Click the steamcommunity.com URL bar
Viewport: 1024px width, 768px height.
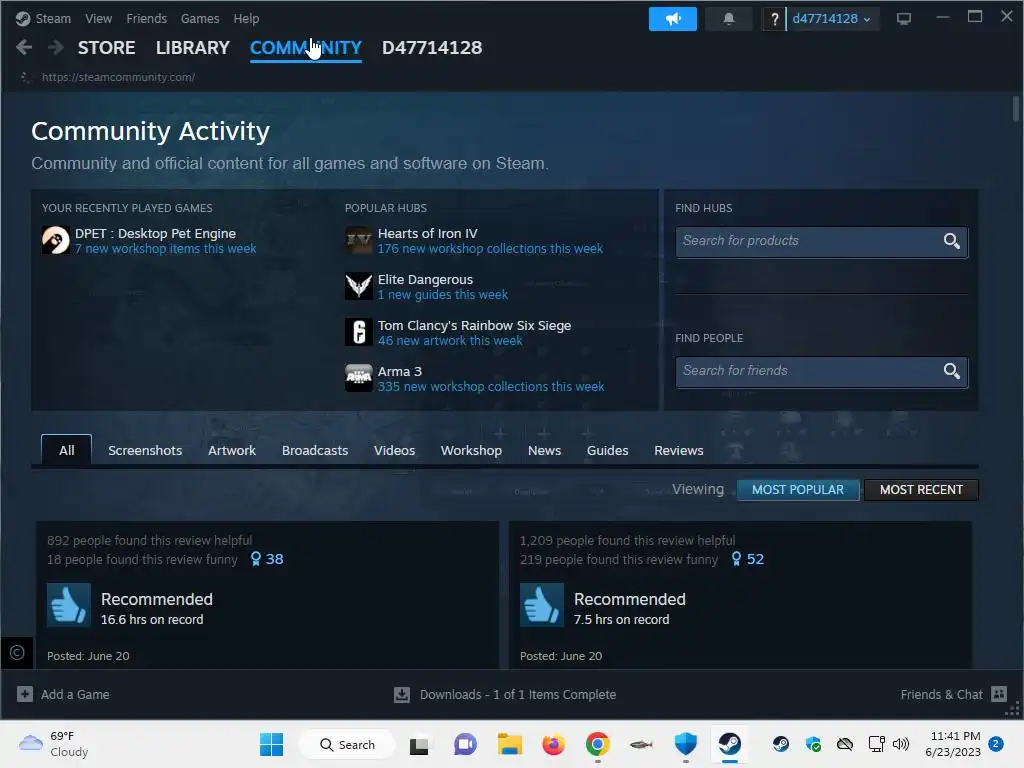point(118,77)
